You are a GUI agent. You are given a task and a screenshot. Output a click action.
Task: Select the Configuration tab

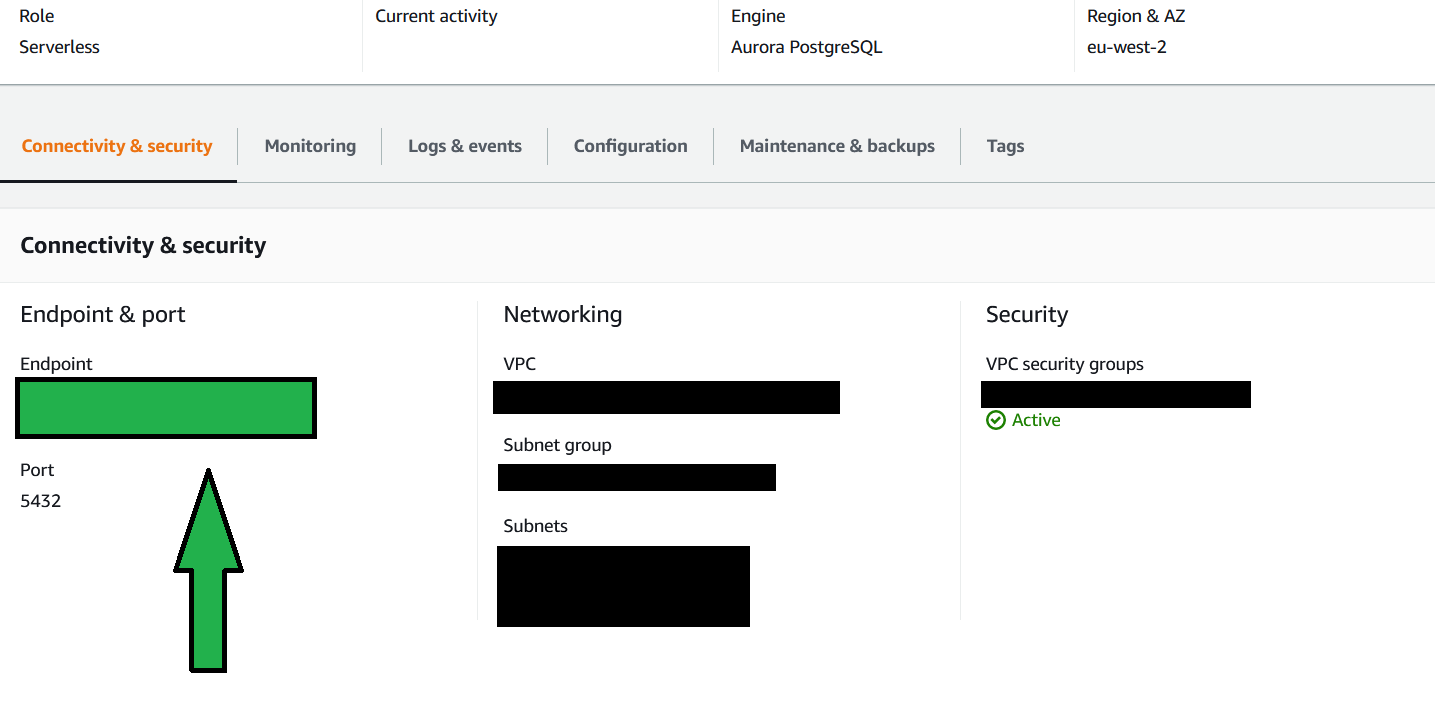pos(630,146)
